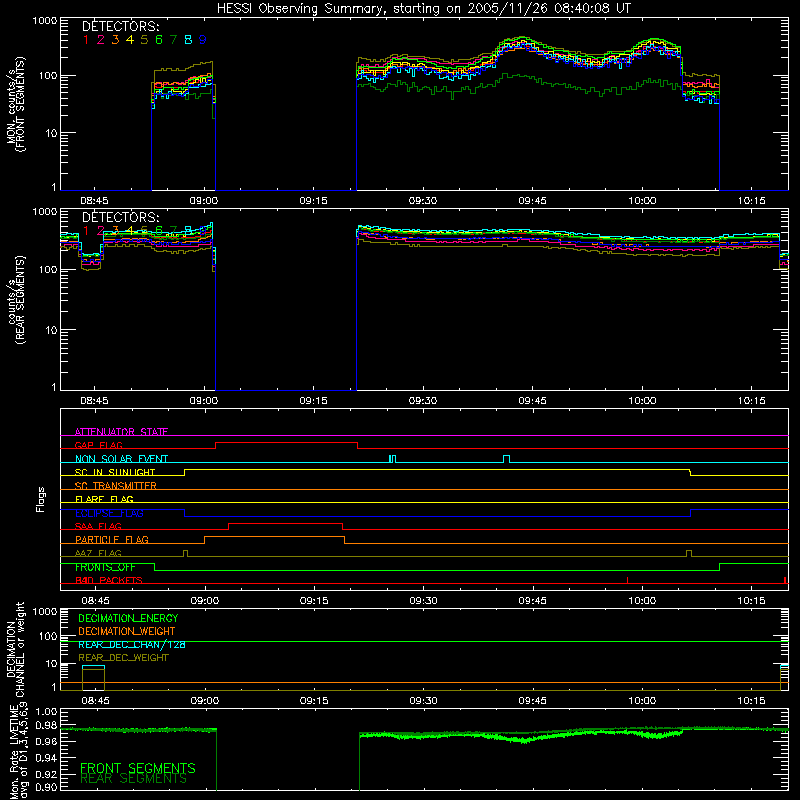The image size is (800, 800).
Task: Select the PARTICLE_FLAG label
Action: [112, 539]
